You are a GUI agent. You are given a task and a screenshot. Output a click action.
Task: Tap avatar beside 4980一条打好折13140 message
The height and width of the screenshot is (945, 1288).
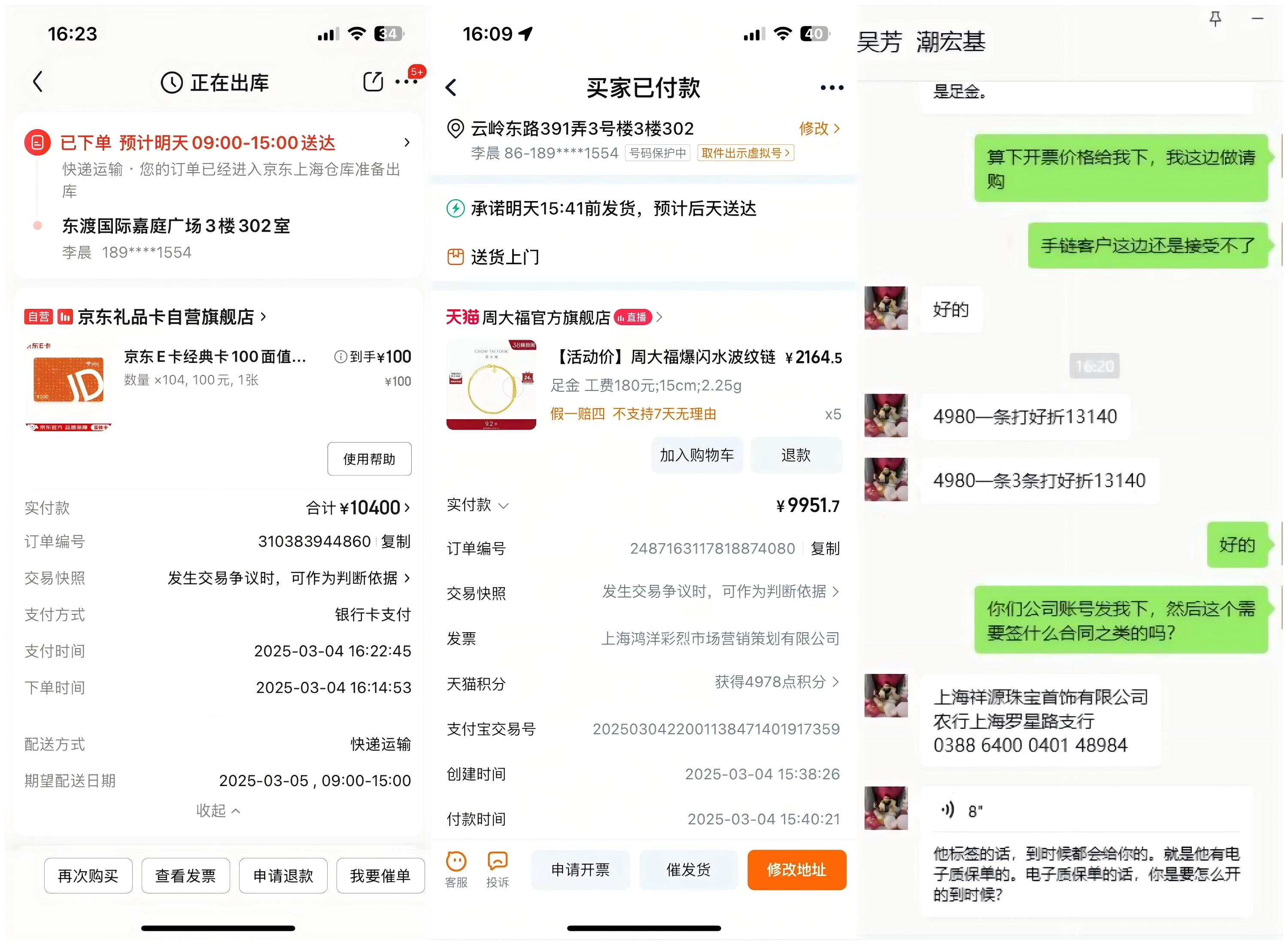click(886, 416)
